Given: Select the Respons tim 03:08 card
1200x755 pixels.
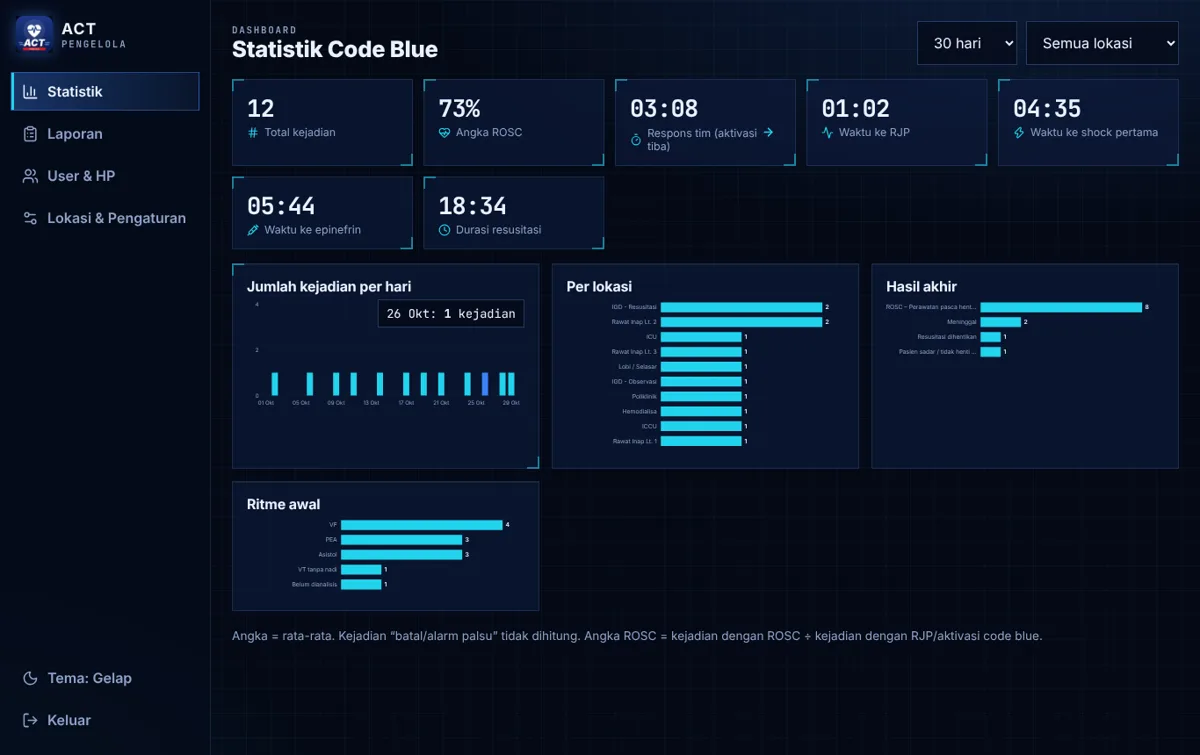Looking at the screenshot, I should [705, 122].
